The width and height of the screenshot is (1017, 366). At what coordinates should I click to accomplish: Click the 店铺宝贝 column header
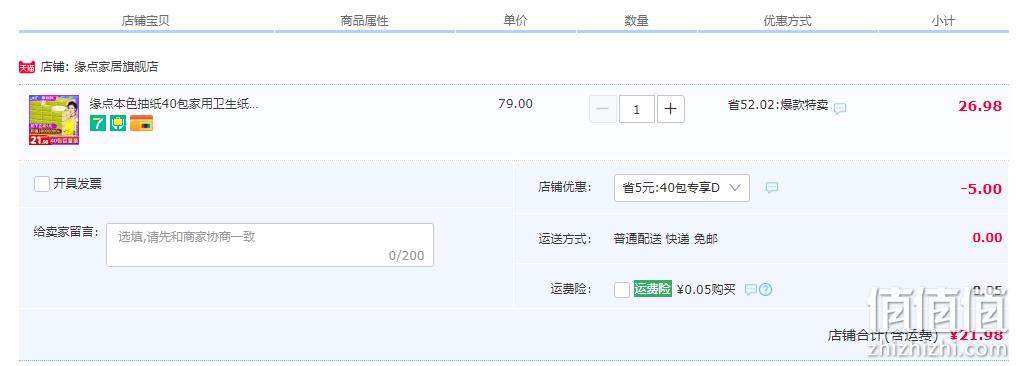145,21
